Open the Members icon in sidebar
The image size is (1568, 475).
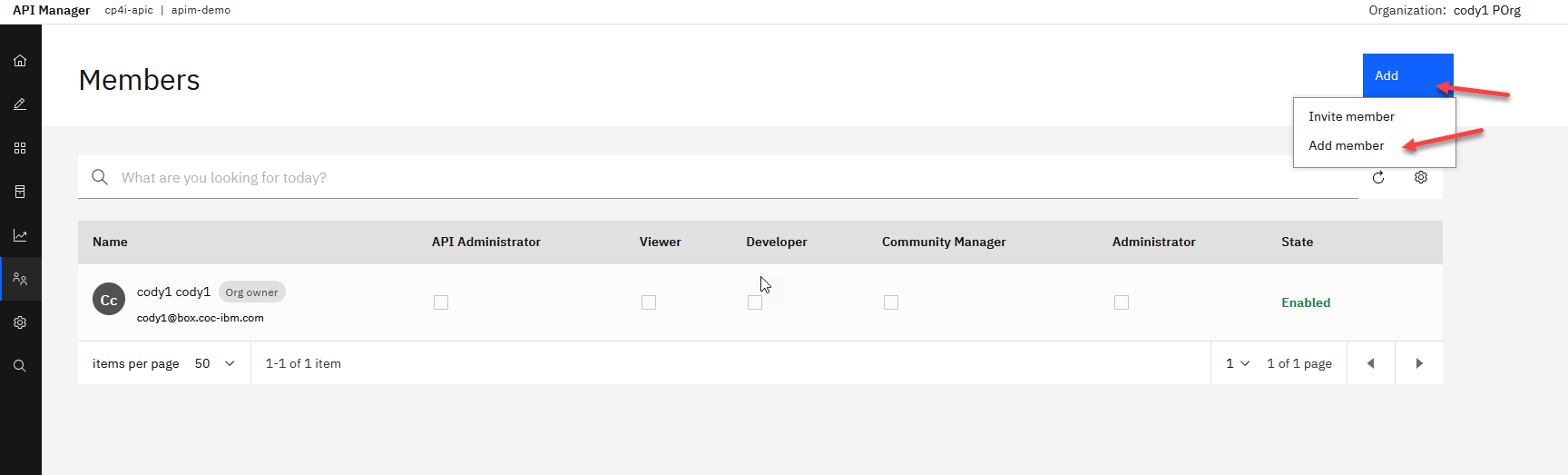pyautogui.click(x=20, y=279)
